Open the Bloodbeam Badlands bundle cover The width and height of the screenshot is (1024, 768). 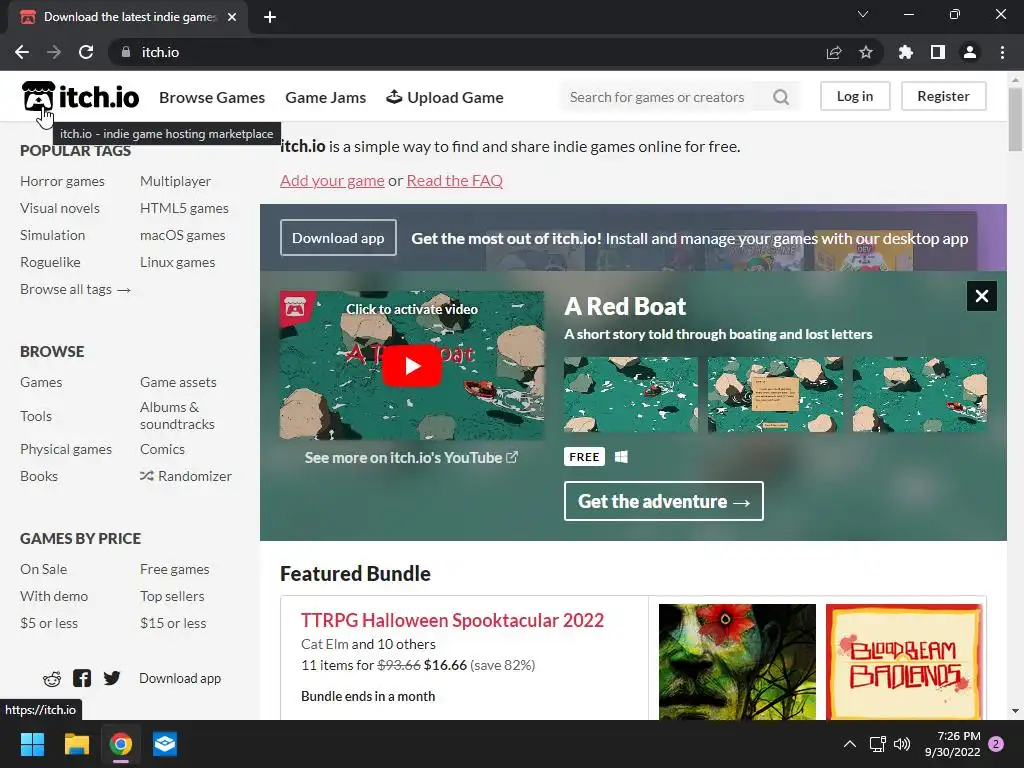(x=904, y=662)
